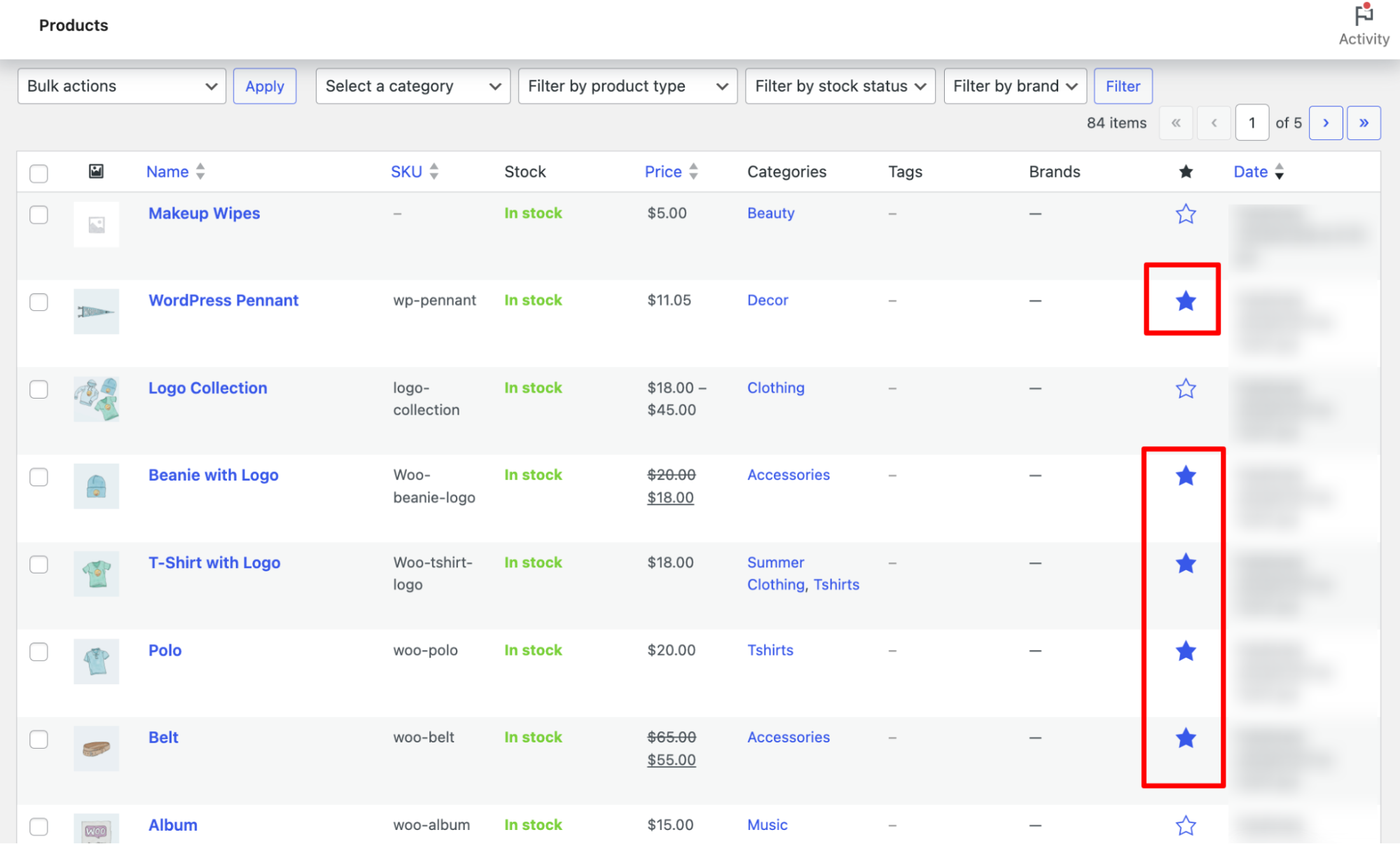Toggle the Polo featured star
Image resolution: width=1400 pixels, height=844 pixels.
click(1185, 651)
